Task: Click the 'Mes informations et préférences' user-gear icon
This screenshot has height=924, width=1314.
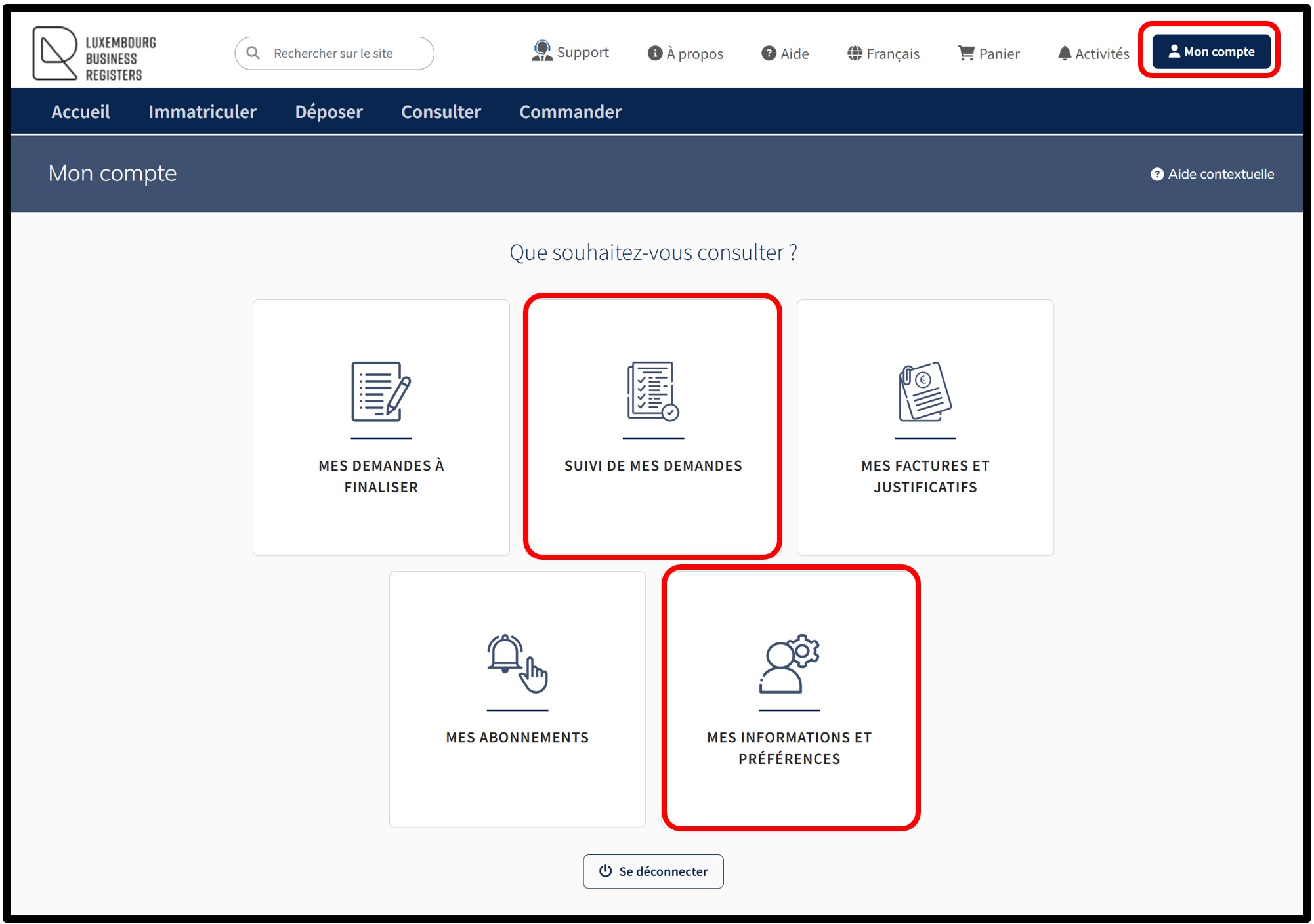Action: click(789, 663)
